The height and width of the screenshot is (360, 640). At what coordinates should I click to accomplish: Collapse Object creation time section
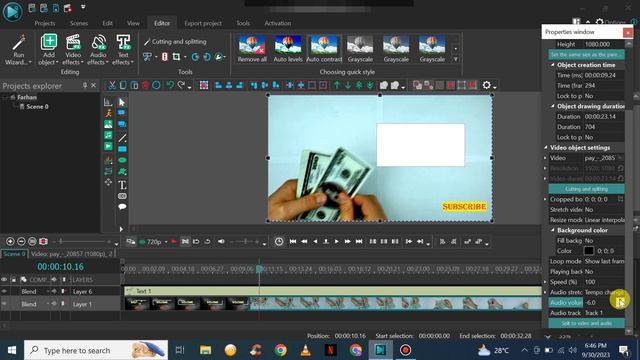pos(553,65)
